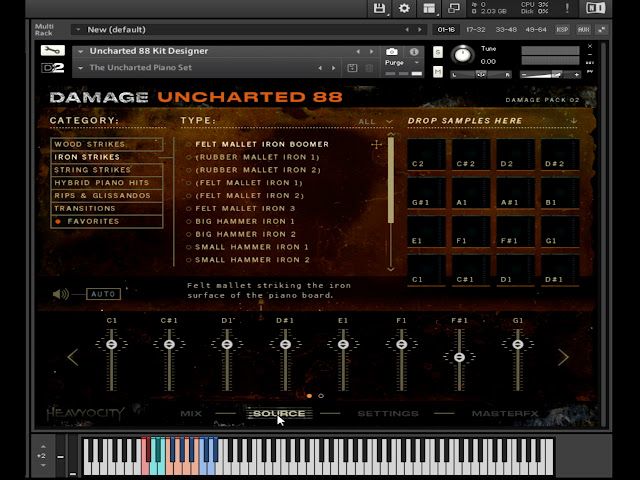640x480 pixels.
Task: Click the instrument volume slider
Action: pyautogui.click(x=550, y=75)
